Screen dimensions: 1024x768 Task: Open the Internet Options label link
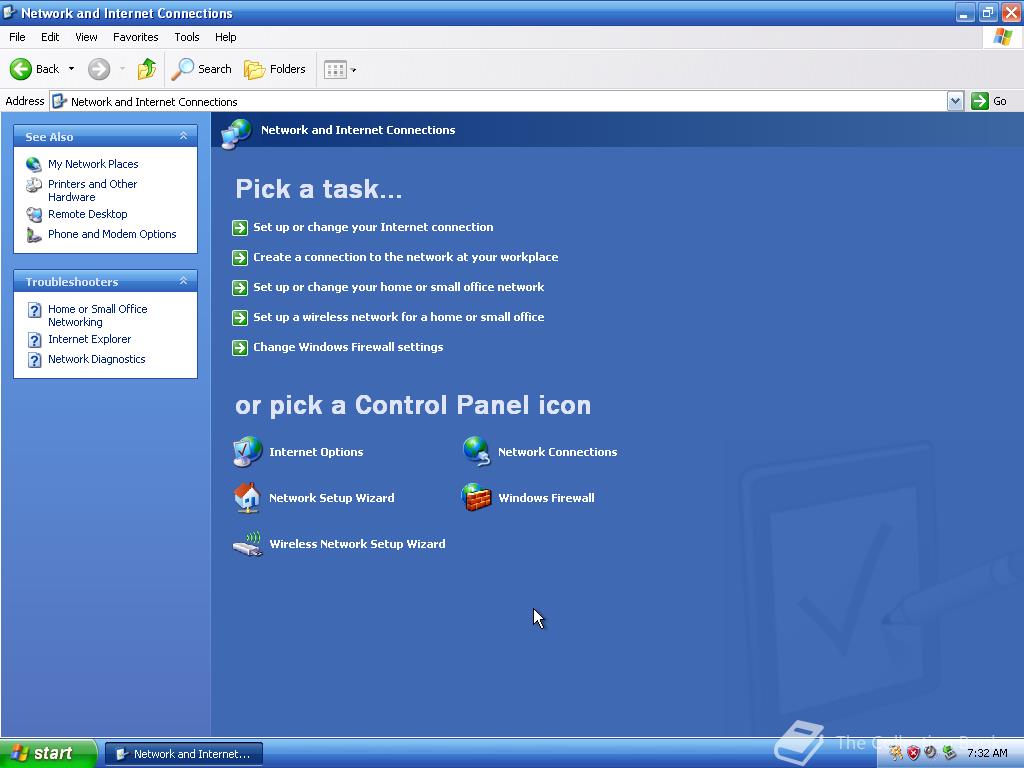tap(316, 452)
